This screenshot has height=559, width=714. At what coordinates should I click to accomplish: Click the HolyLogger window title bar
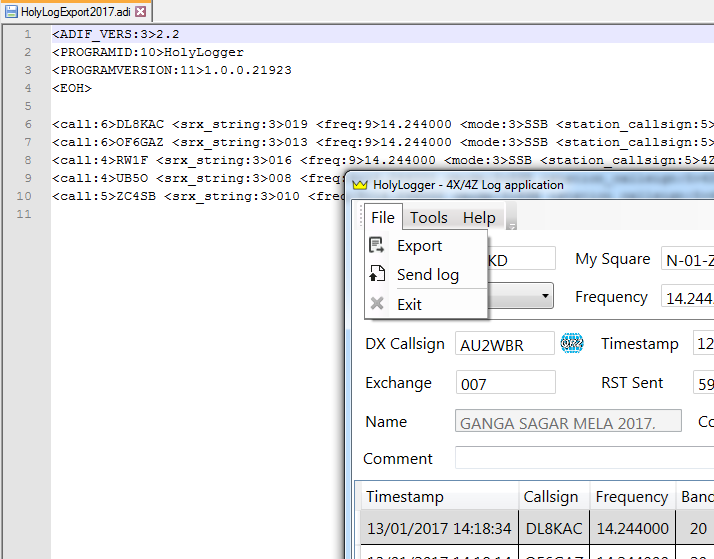(530, 185)
